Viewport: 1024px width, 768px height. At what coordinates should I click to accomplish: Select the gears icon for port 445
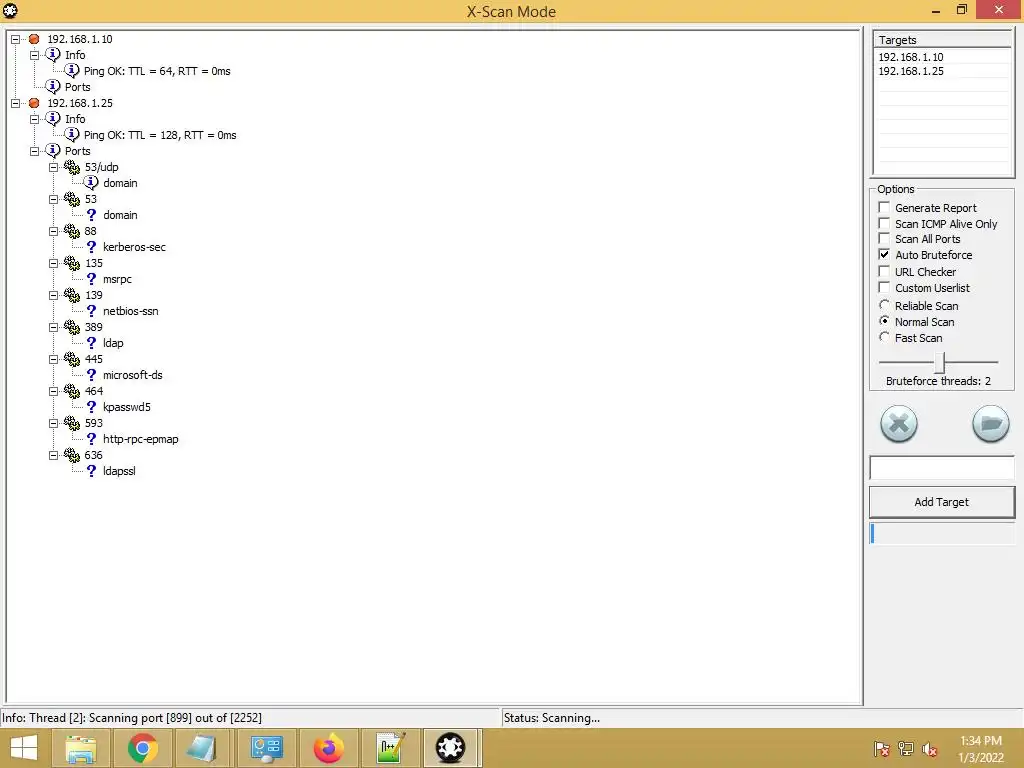pyautogui.click(x=72, y=359)
